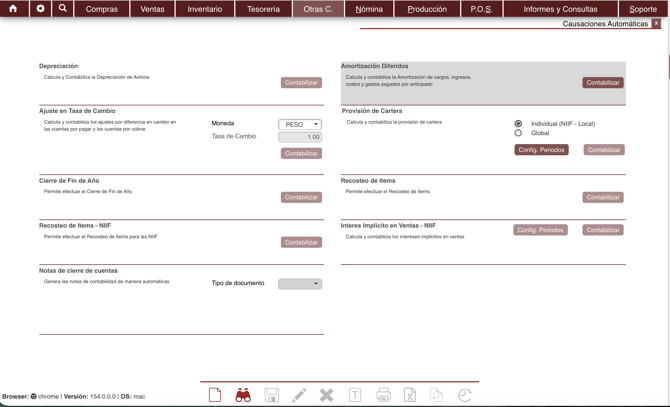Image resolution: width=670 pixels, height=407 pixels.
Task: Click Contabilizar for Recosteo de Items - NIIF
Action: (301, 242)
